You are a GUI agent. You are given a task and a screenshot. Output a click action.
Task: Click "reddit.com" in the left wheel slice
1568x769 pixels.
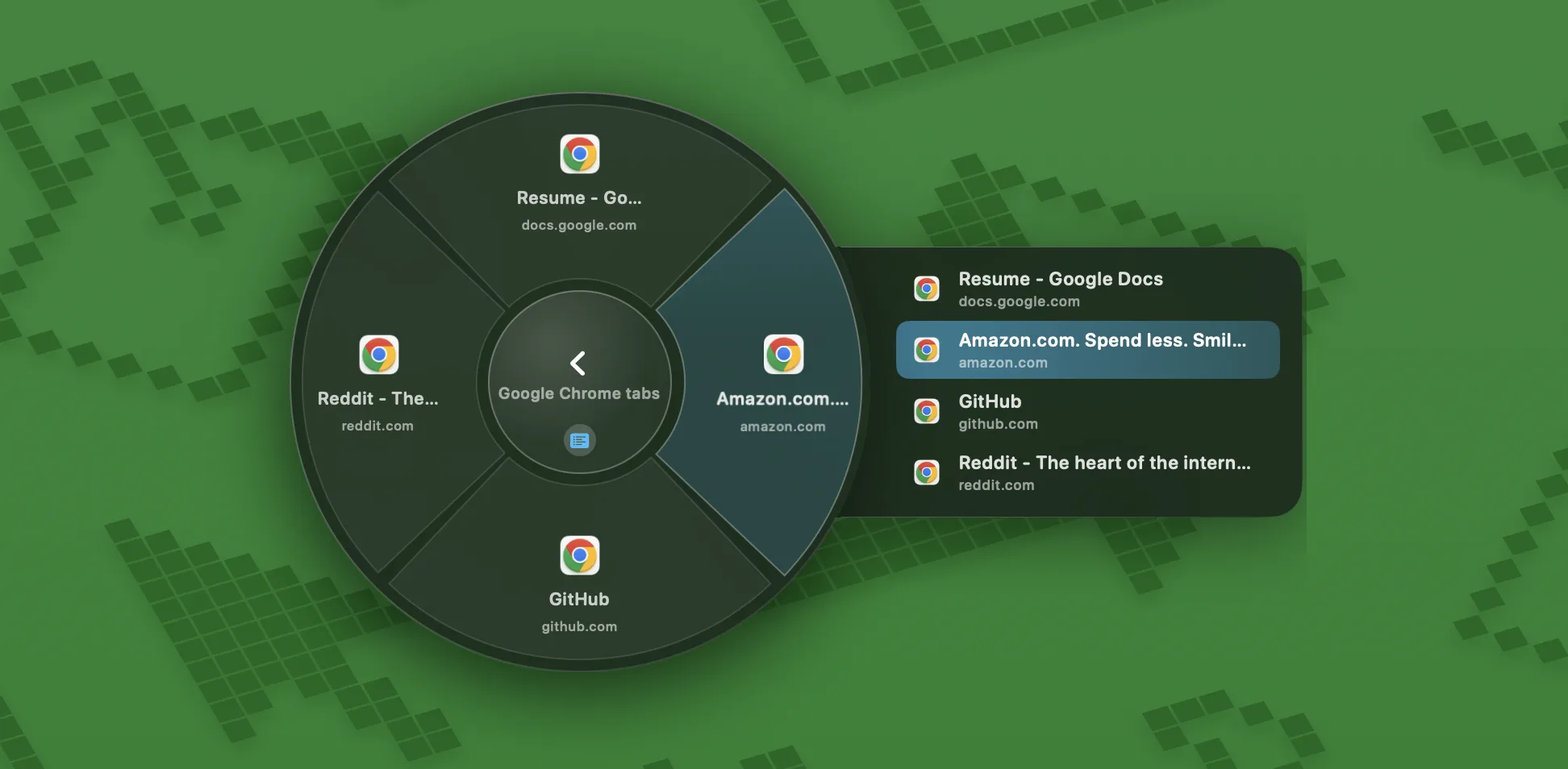tap(377, 426)
